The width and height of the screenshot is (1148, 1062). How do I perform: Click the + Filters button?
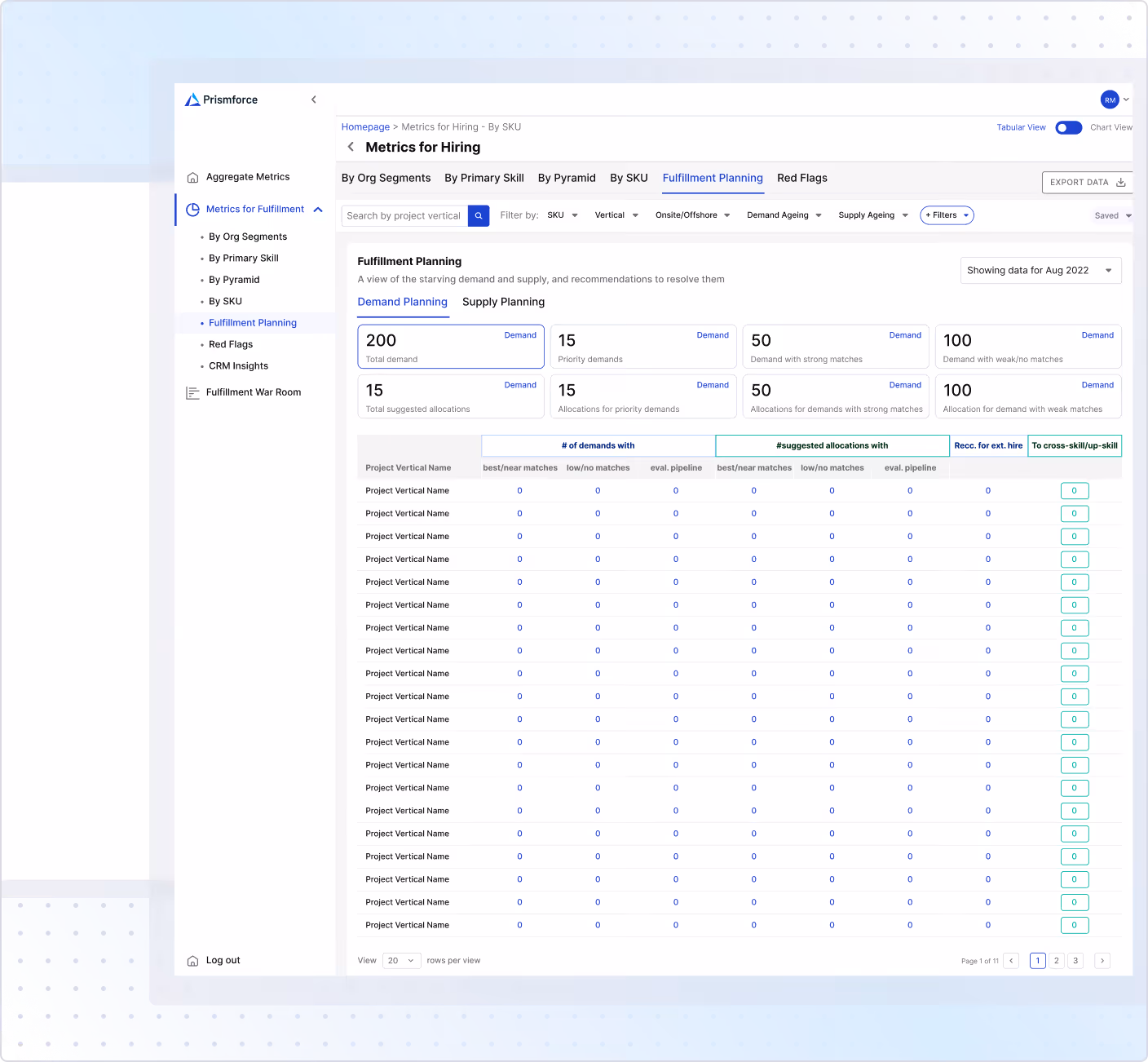tap(946, 215)
